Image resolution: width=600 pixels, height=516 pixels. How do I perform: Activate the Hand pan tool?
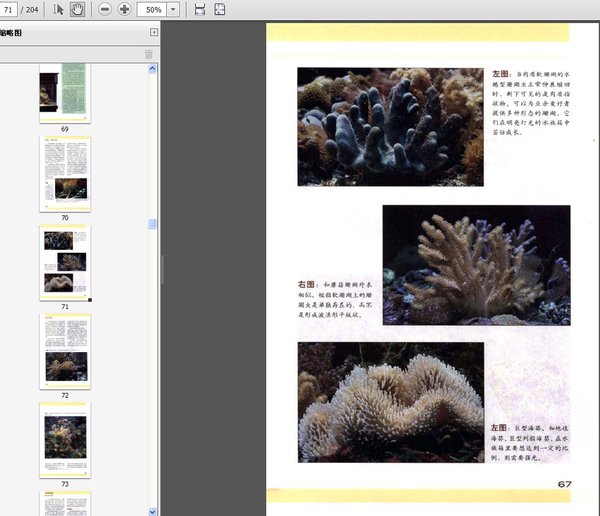point(77,9)
